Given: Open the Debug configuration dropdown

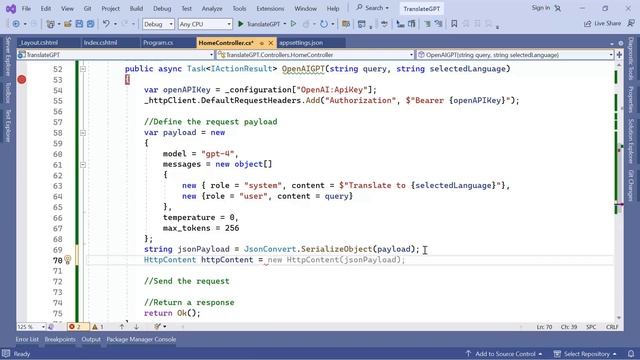Looking at the screenshot, I should coord(158,24).
